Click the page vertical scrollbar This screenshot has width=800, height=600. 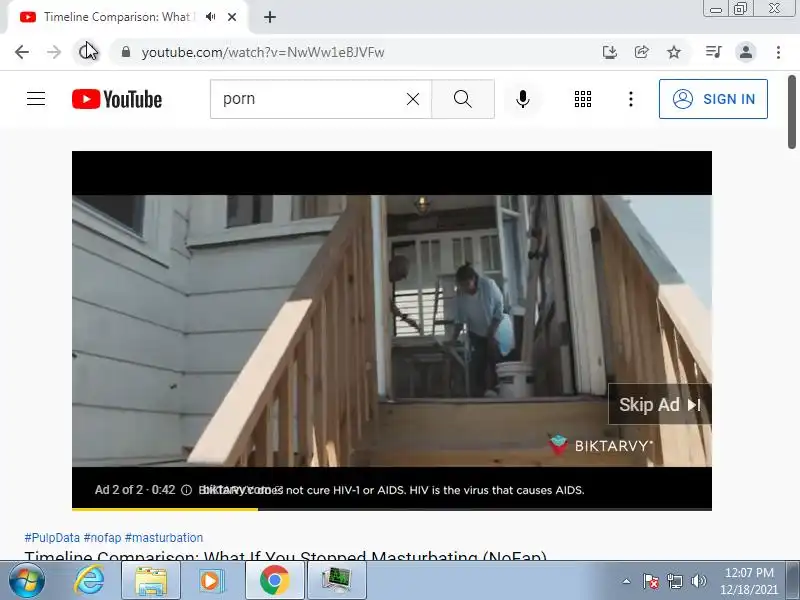[x=791, y=112]
